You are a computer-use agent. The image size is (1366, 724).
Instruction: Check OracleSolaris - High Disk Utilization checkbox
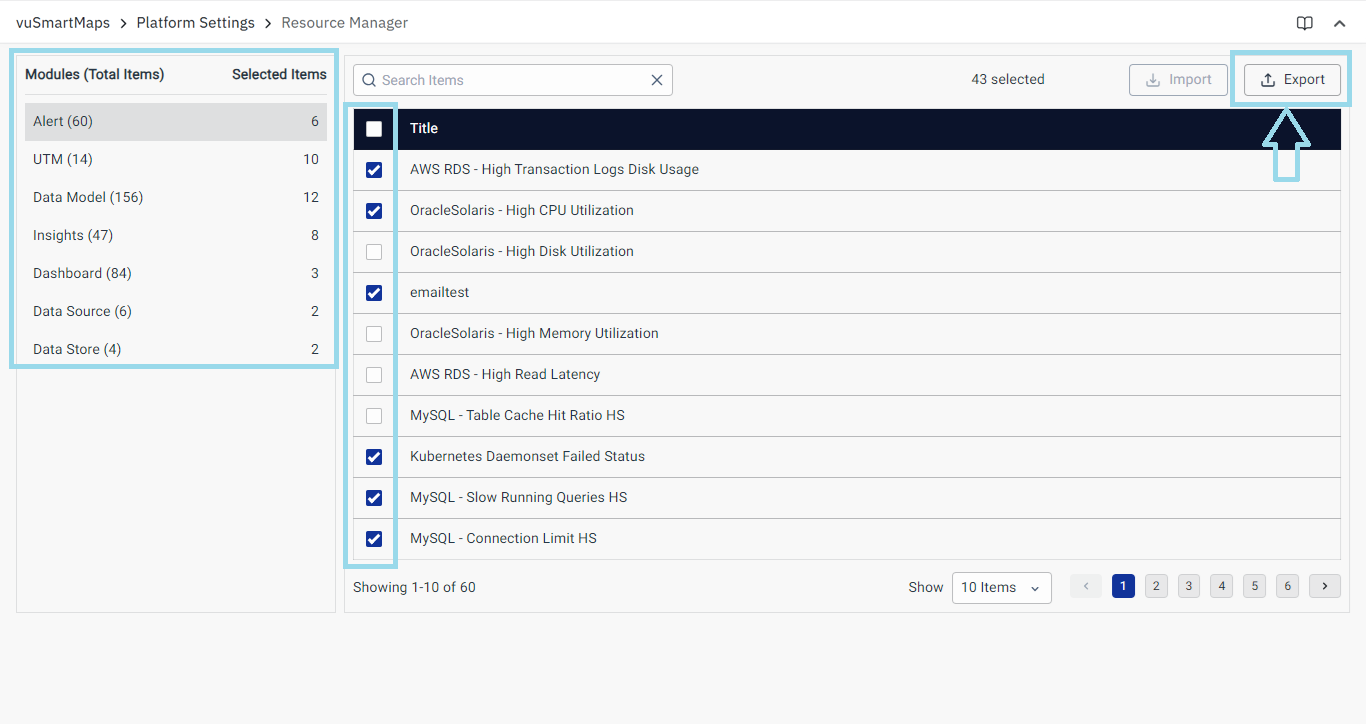coord(374,252)
